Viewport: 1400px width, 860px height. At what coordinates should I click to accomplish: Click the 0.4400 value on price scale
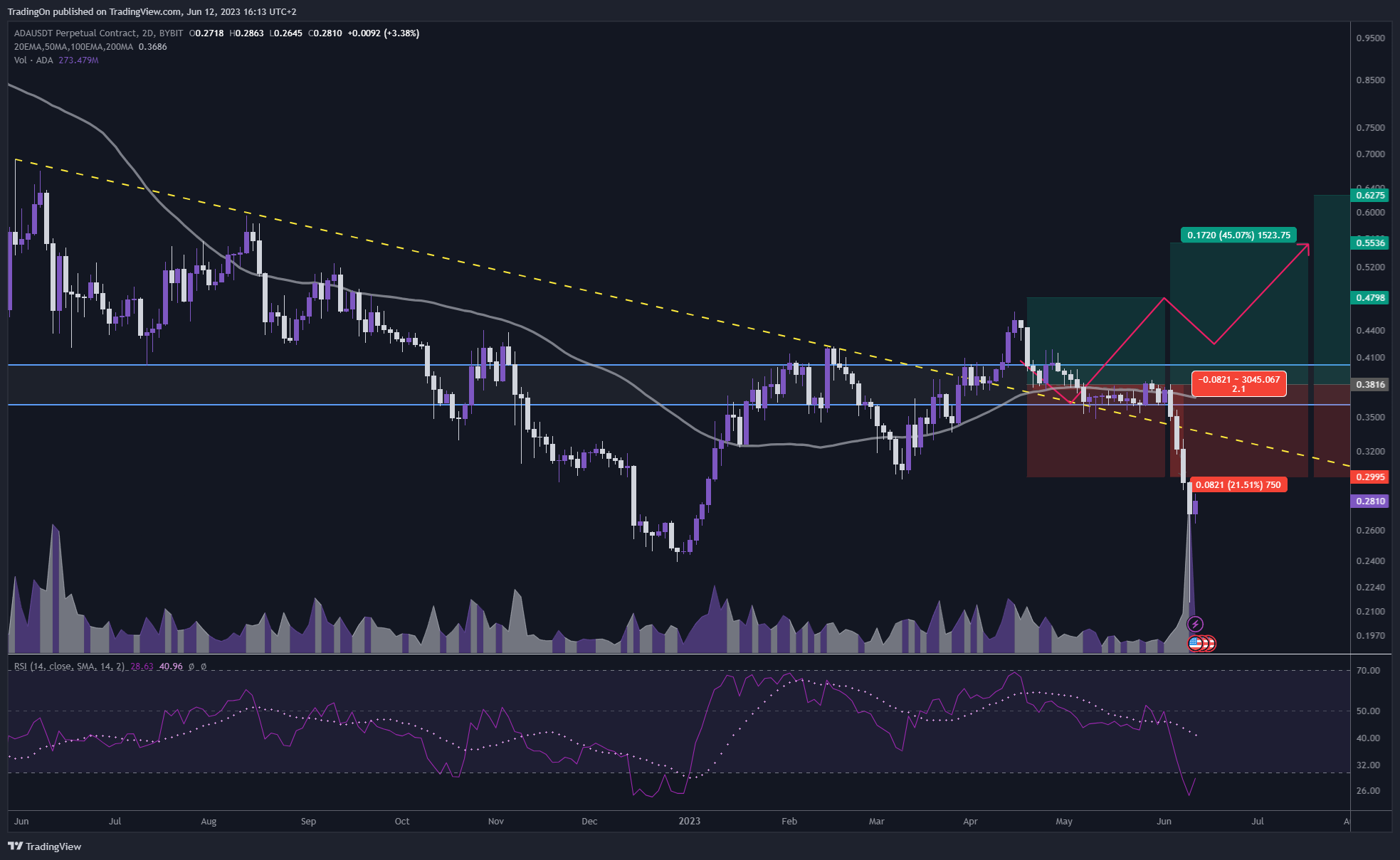[1370, 330]
